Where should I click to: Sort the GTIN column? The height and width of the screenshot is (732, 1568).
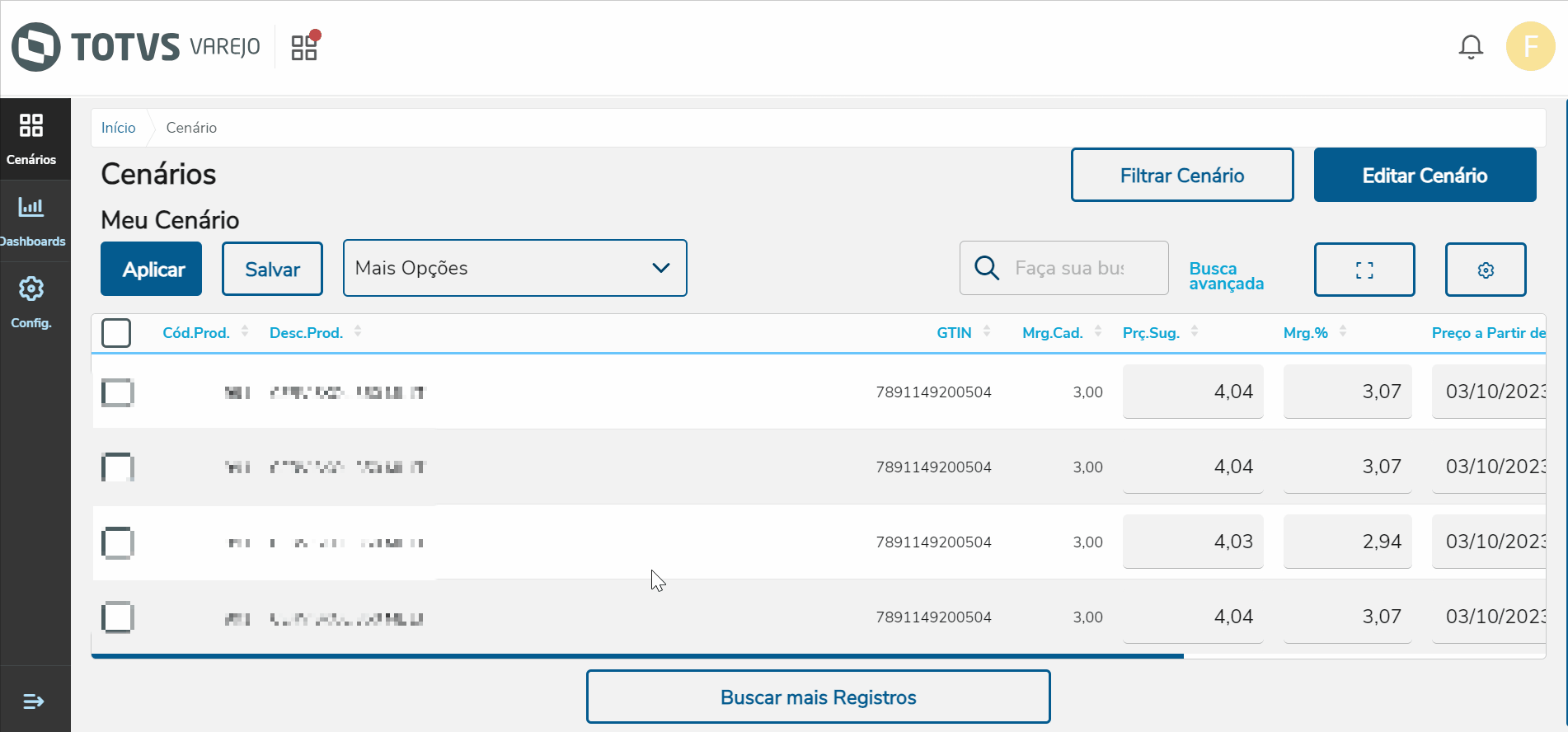tap(987, 331)
